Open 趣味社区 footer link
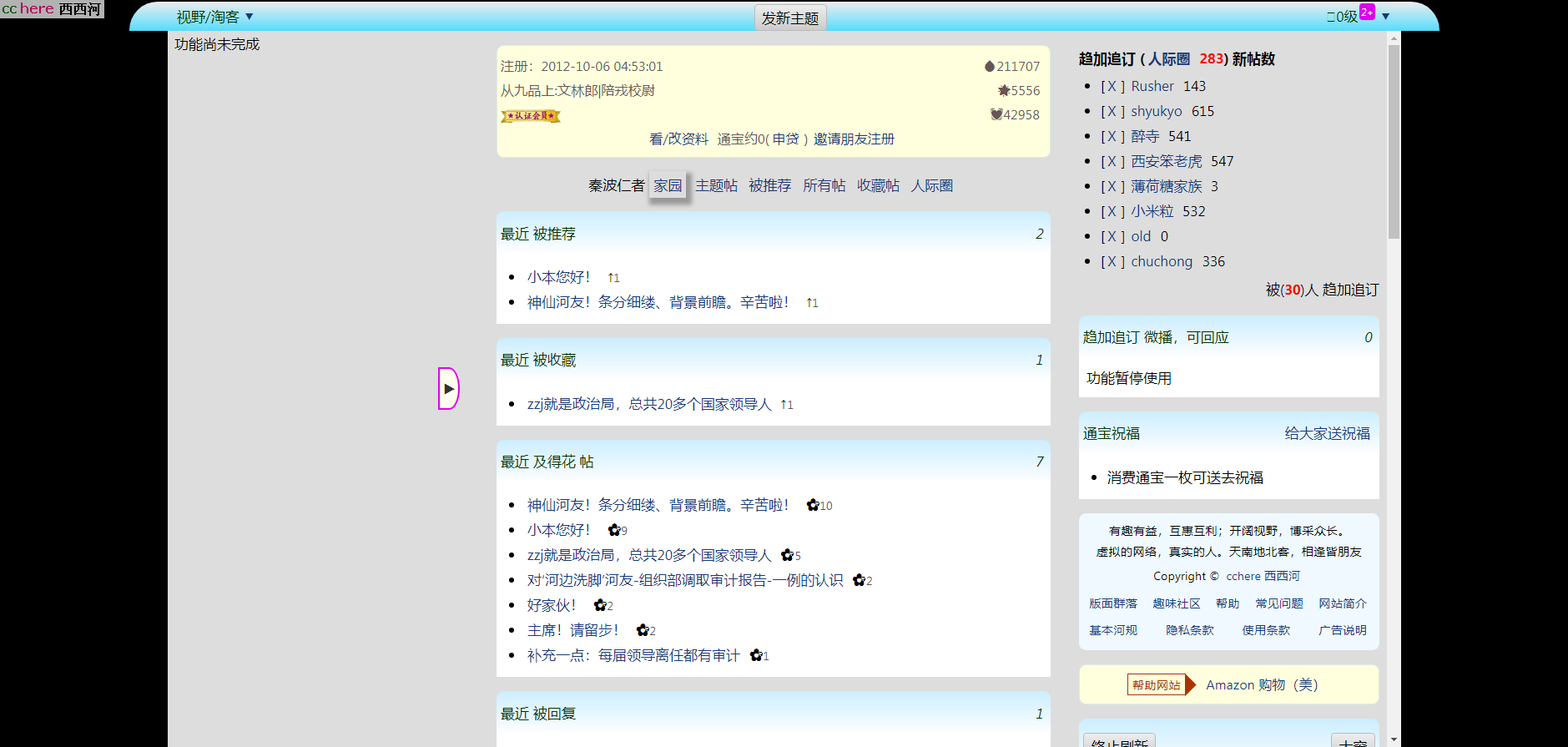 point(1176,603)
